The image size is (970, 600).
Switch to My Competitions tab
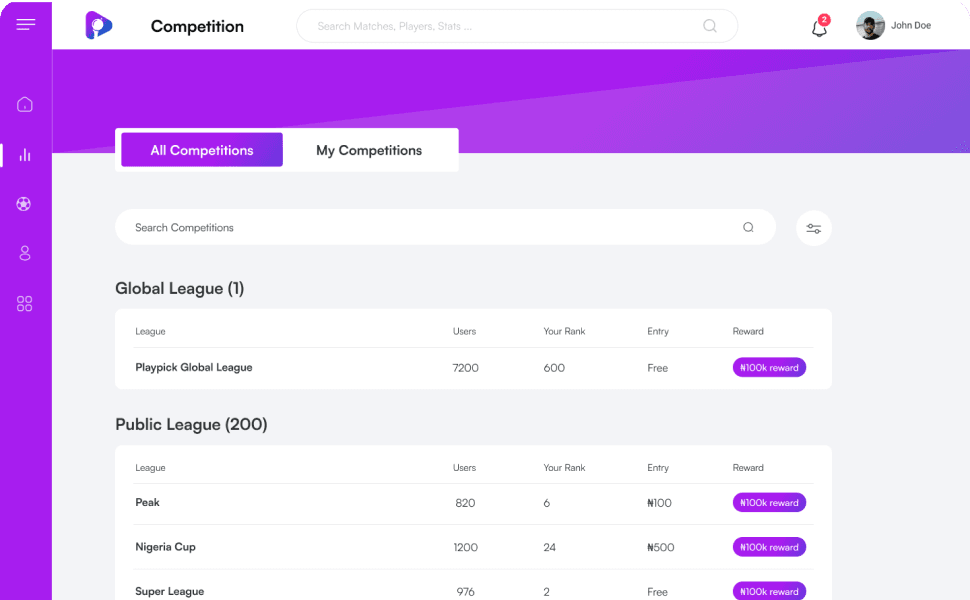click(x=369, y=150)
